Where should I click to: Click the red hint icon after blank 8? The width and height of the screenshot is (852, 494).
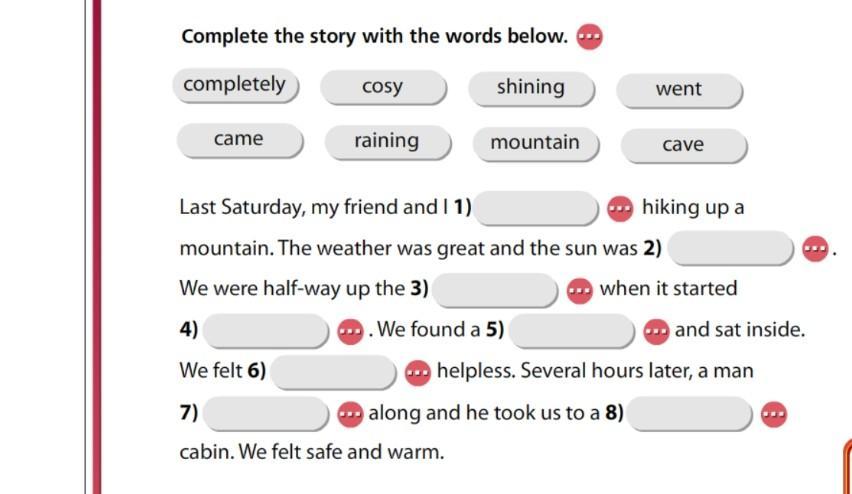tap(773, 413)
